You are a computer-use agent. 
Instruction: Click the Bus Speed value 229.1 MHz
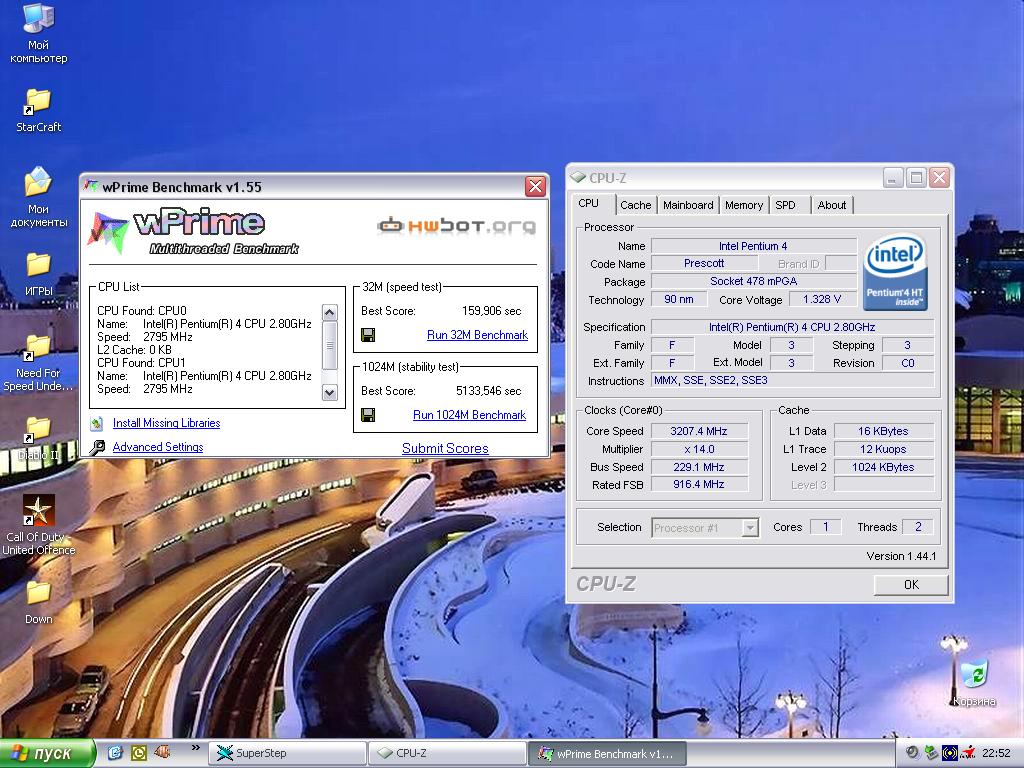click(699, 467)
